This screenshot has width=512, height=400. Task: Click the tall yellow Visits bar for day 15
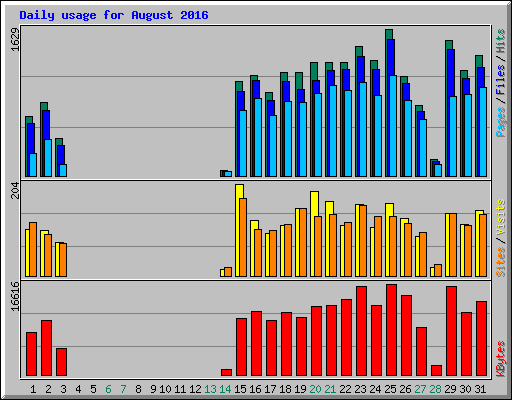click(238, 230)
